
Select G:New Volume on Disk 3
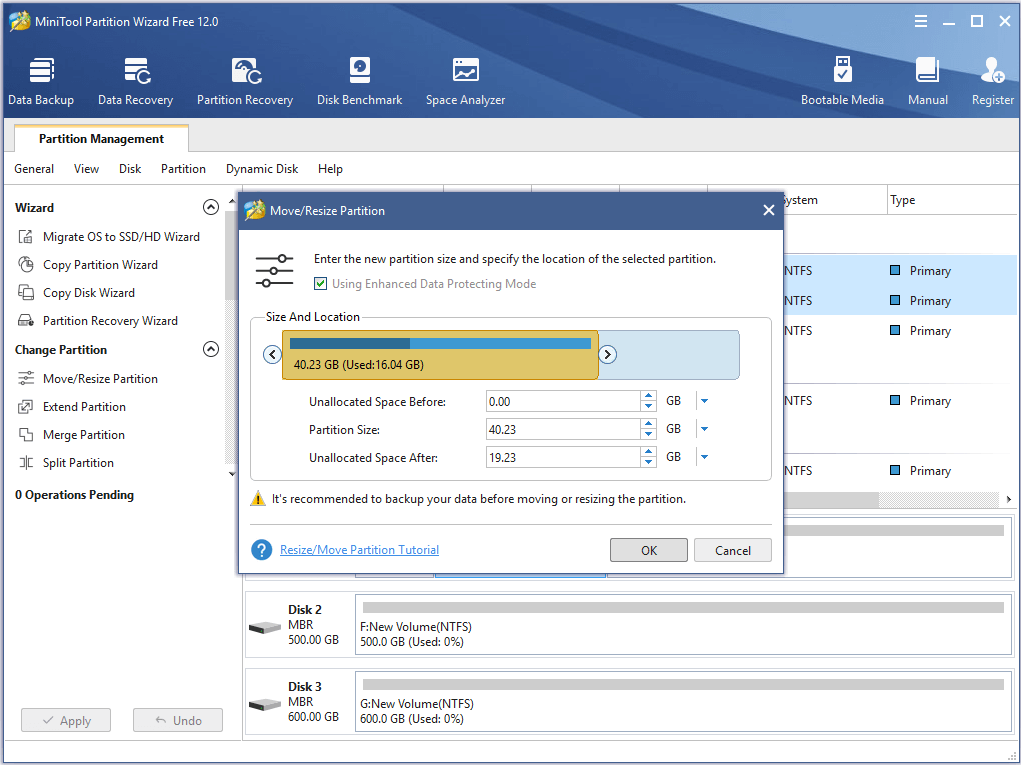tap(684, 703)
